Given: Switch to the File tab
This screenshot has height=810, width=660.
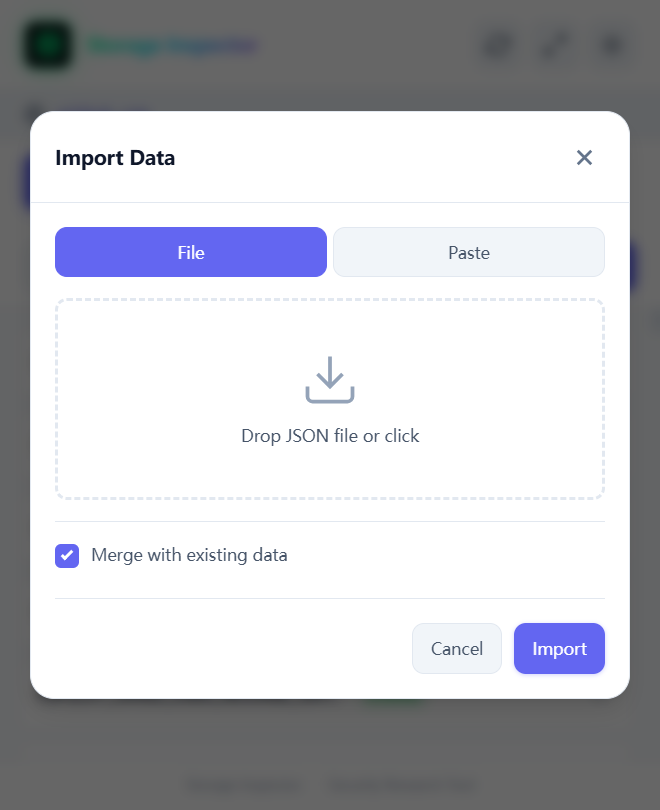Looking at the screenshot, I should tap(191, 252).
